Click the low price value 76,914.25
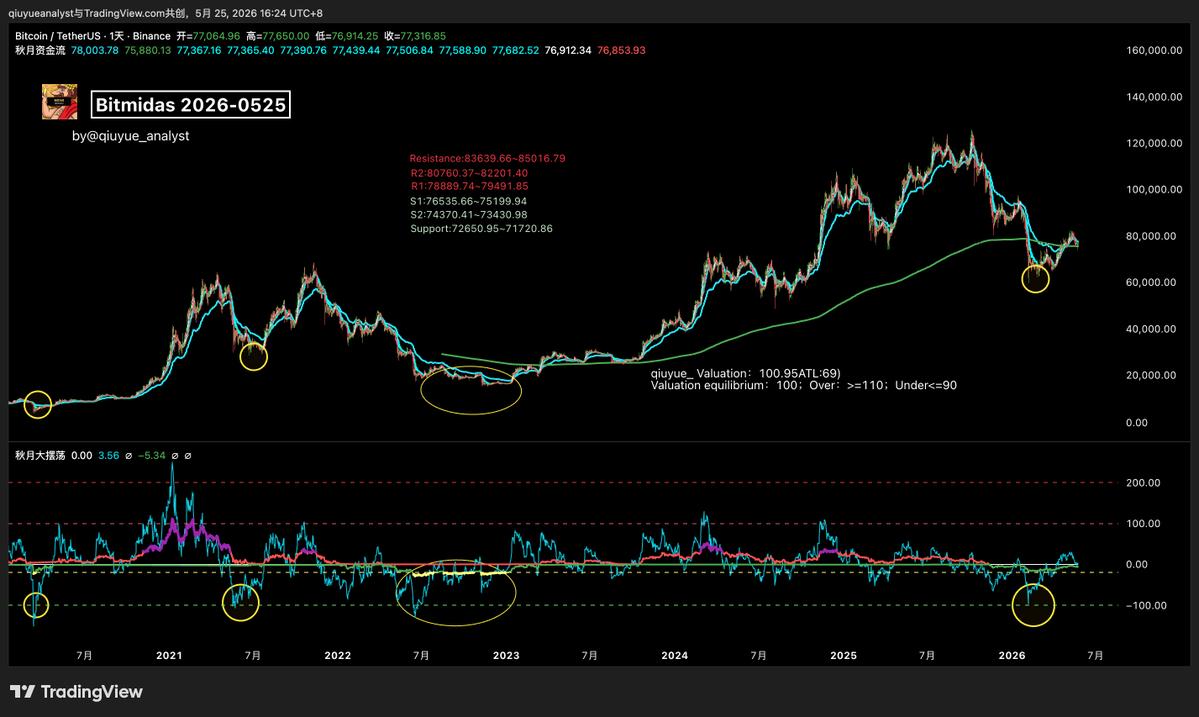Image resolution: width=1199 pixels, height=717 pixels. (x=354, y=36)
